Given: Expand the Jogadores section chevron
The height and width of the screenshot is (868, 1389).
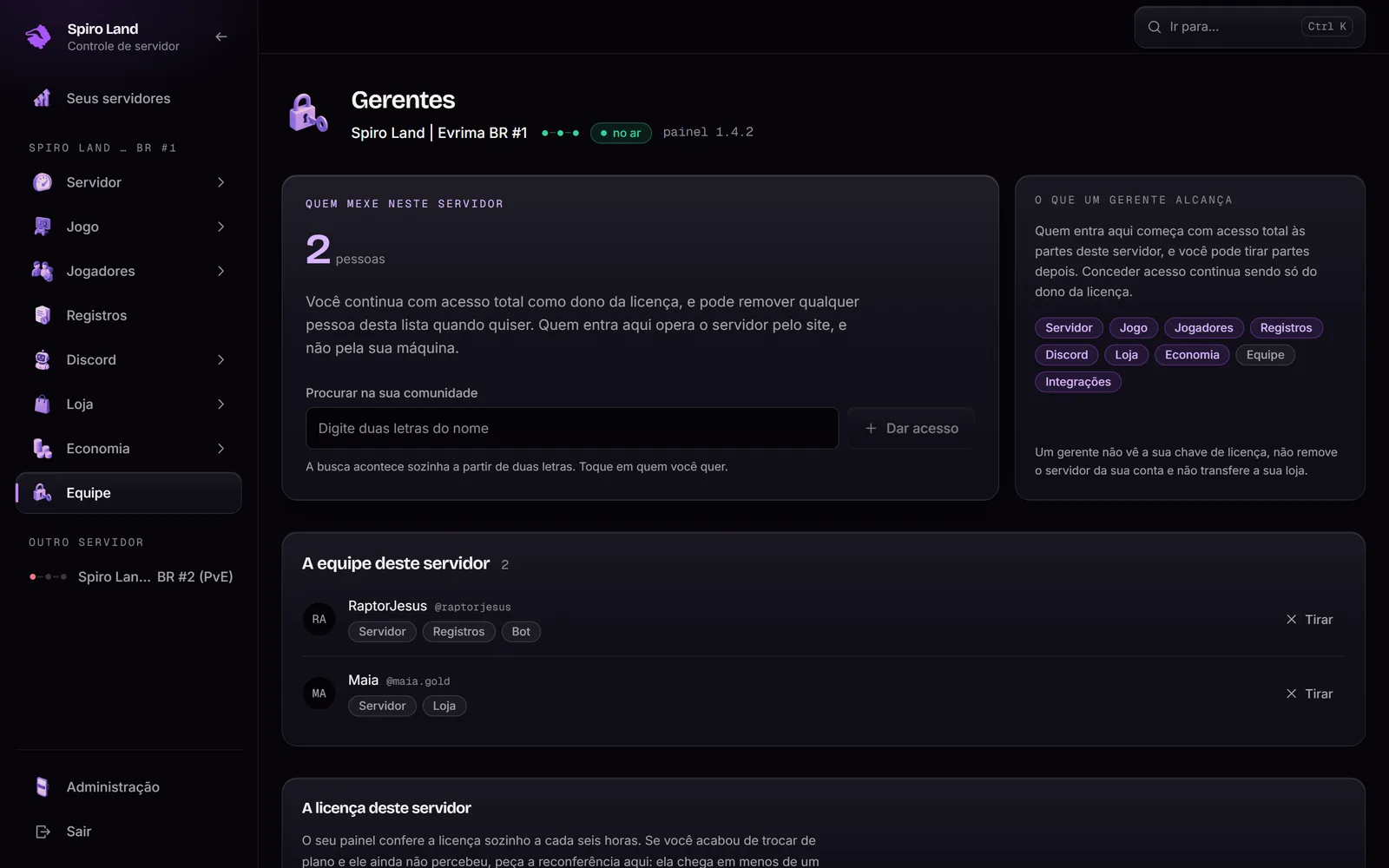Looking at the screenshot, I should [221, 271].
